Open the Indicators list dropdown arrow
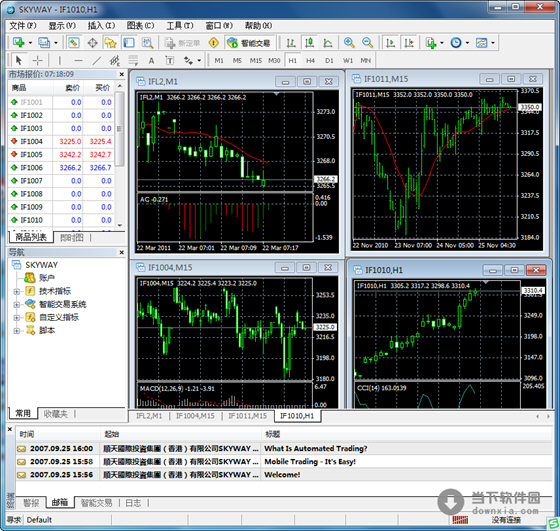Image resolution: width=560 pixels, height=531 pixels. 442,43
